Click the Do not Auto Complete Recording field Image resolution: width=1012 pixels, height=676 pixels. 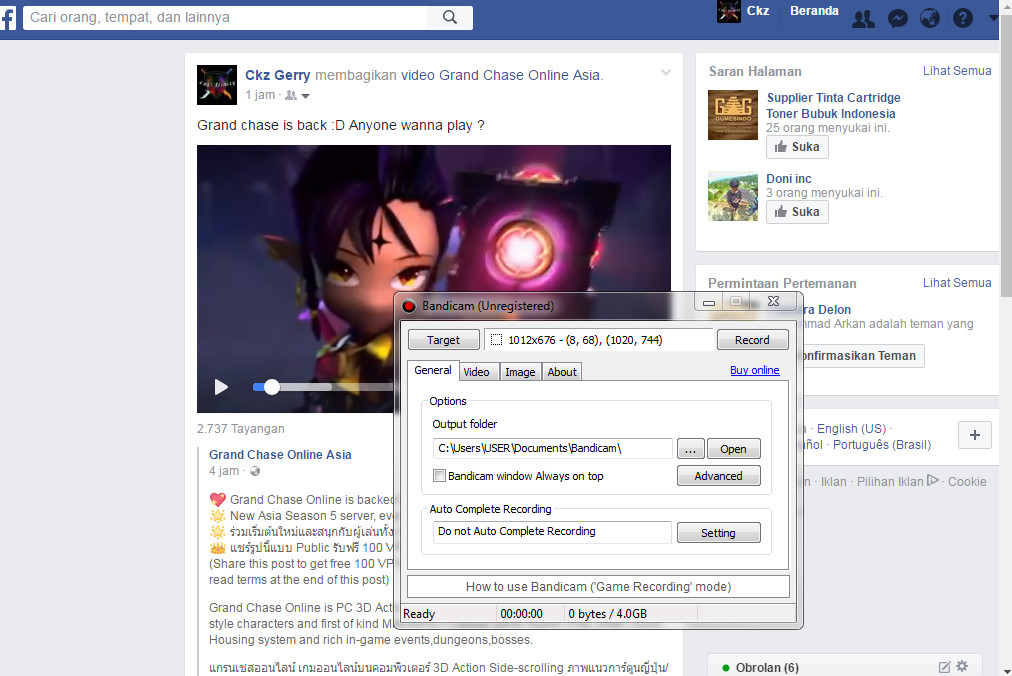coord(552,531)
